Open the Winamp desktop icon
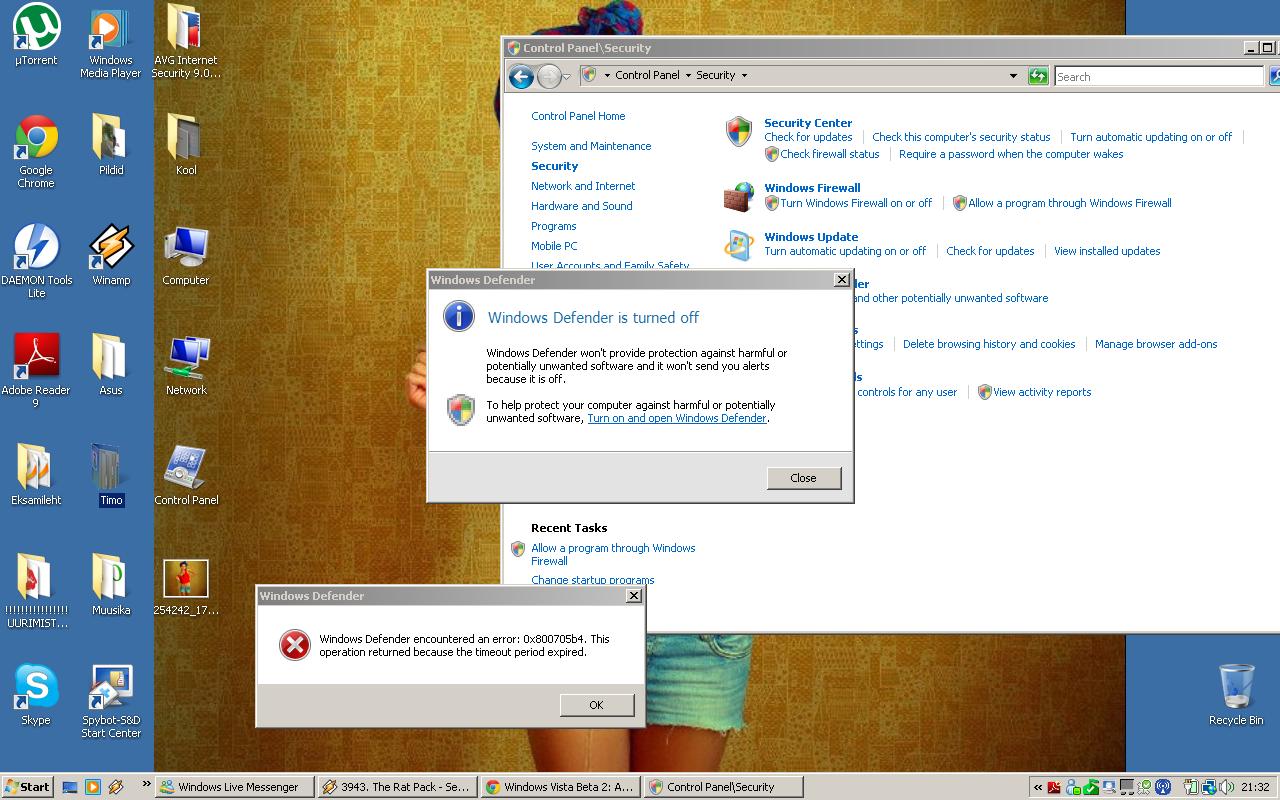The width and height of the screenshot is (1280, 800). [111, 248]
